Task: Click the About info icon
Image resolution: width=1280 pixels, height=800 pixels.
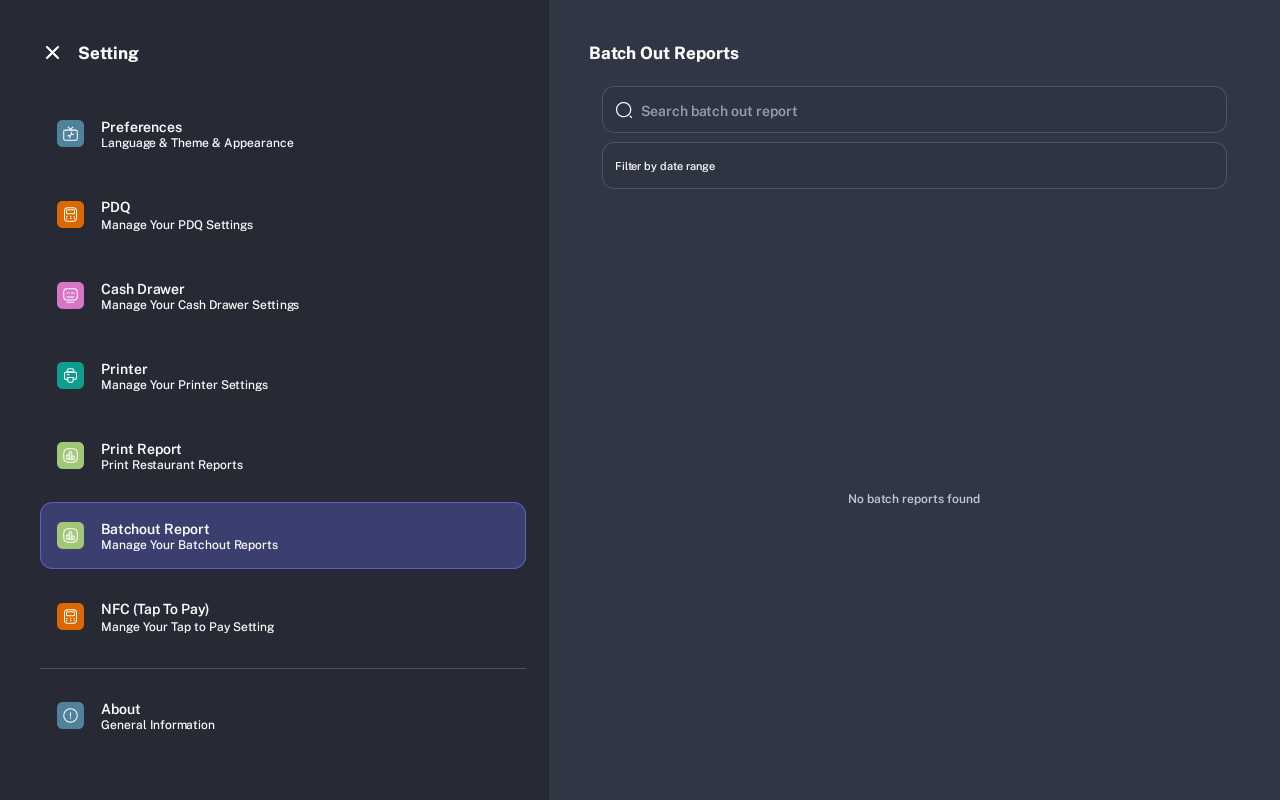Action: click(x=70, y=715)
